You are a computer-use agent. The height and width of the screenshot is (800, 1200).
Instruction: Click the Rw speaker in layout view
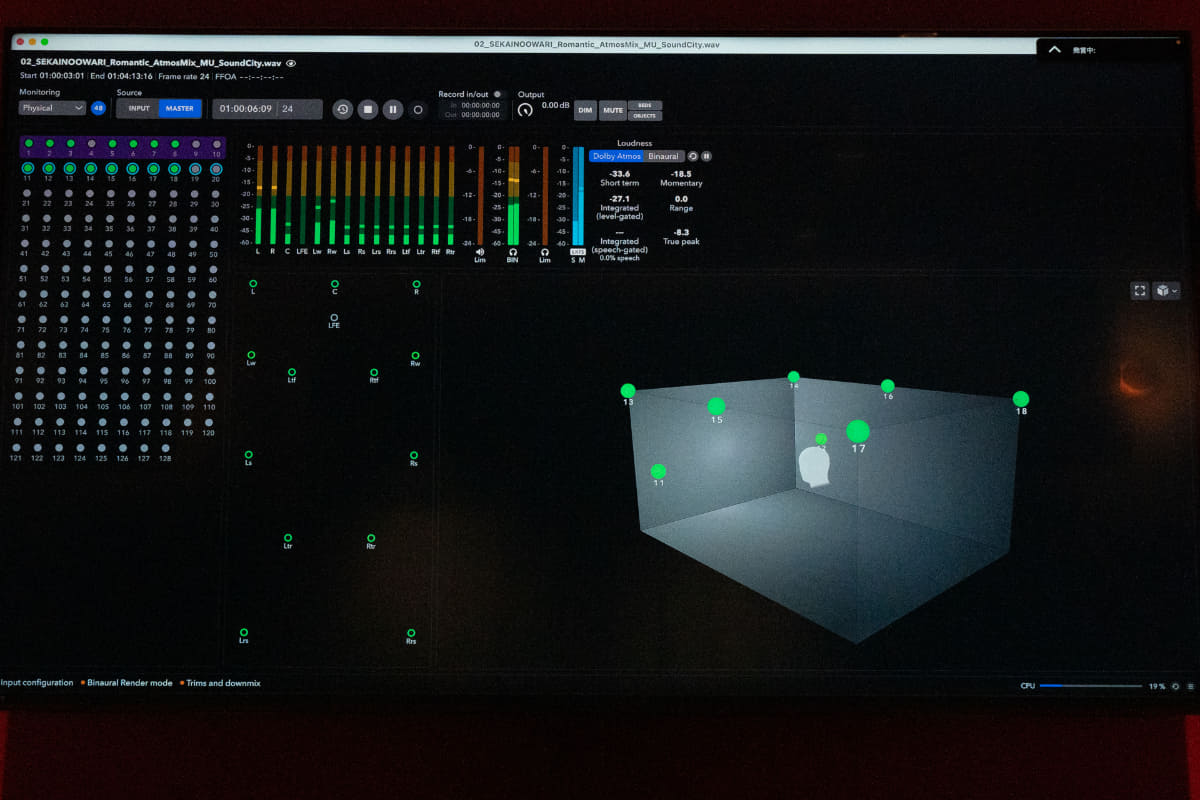tap(415, 355)
